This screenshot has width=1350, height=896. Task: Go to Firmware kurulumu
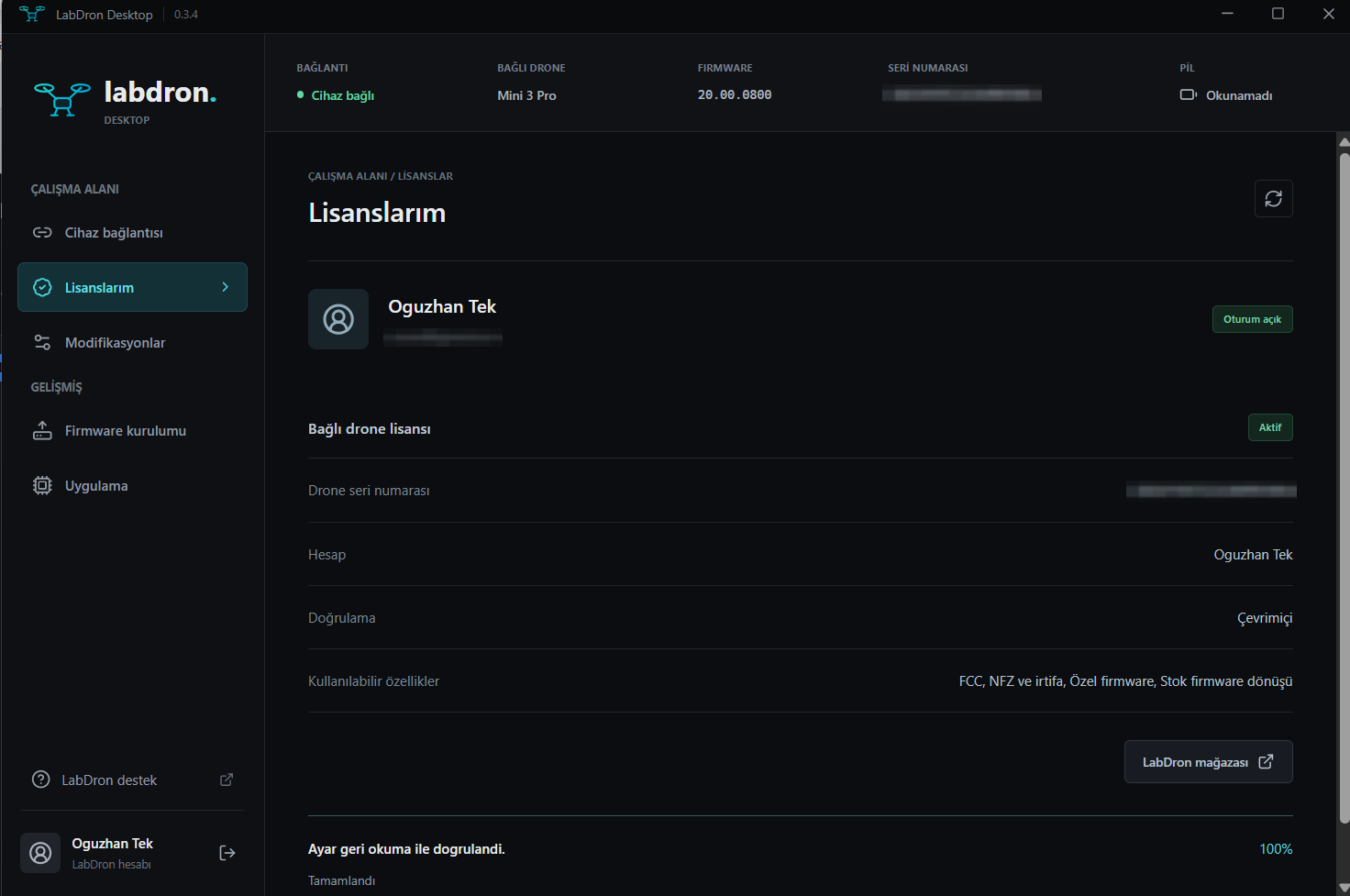[x=132, y=431]
